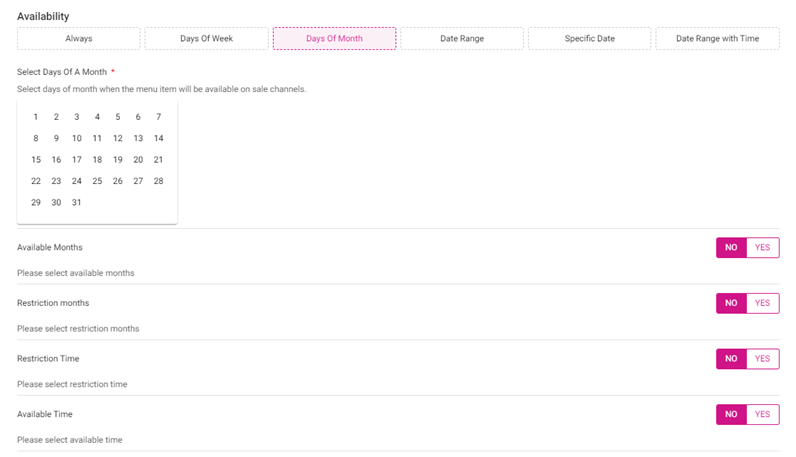Switch Available Time to YES
Viewport: 796px width, 457px height.
click(763, 414)
